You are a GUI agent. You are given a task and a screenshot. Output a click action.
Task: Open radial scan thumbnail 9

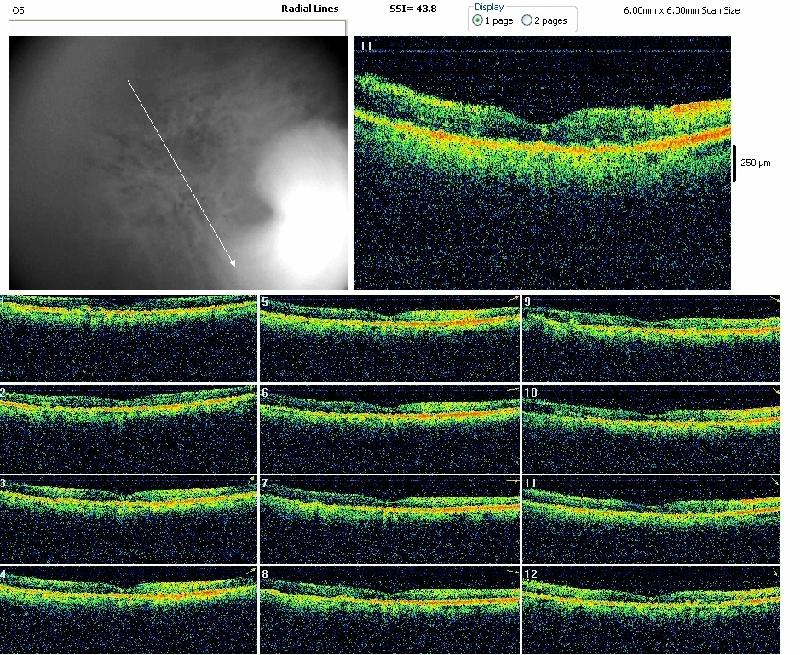[652, 338]
